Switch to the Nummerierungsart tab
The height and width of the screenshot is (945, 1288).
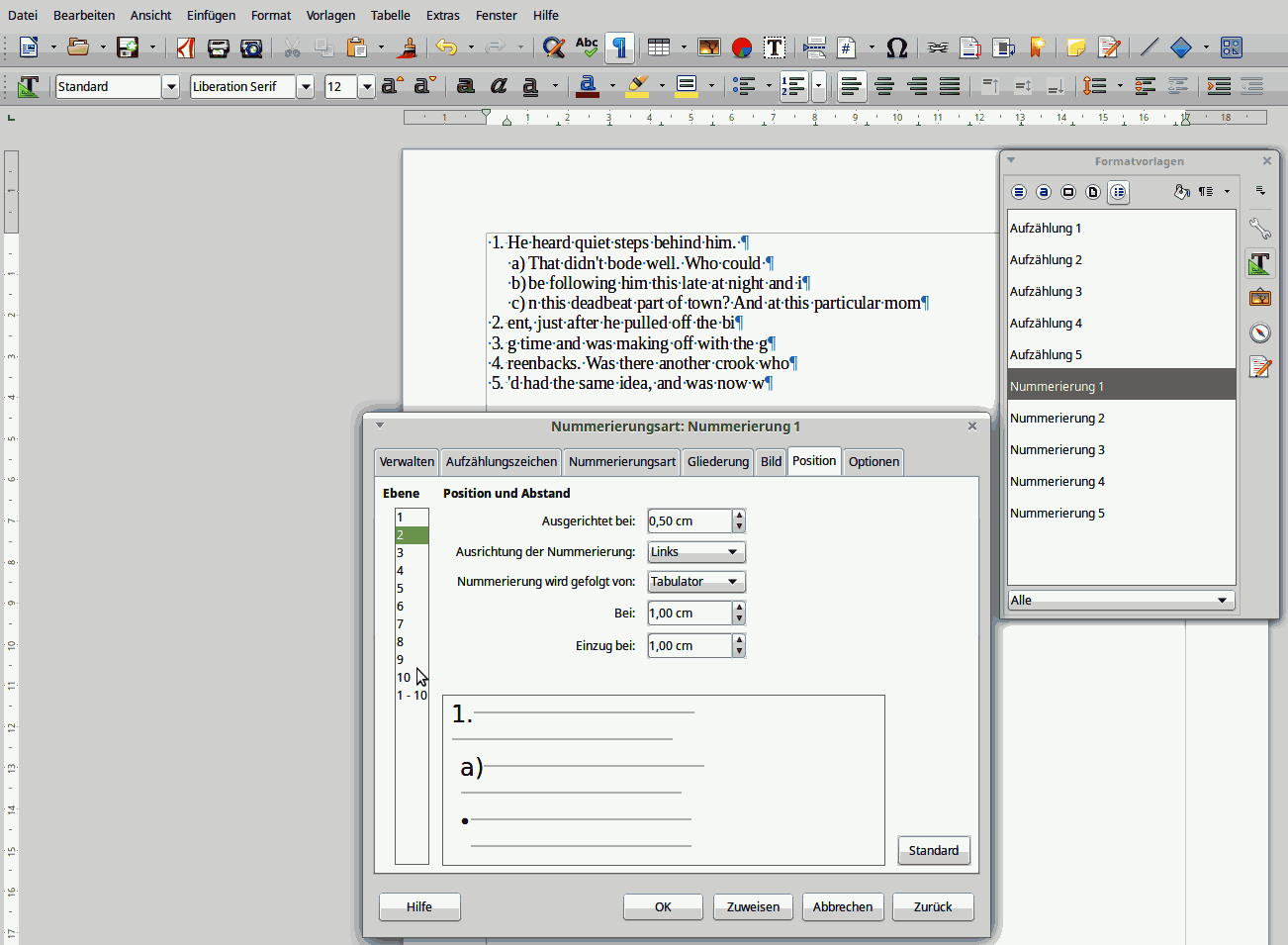[x=622, y=462]
